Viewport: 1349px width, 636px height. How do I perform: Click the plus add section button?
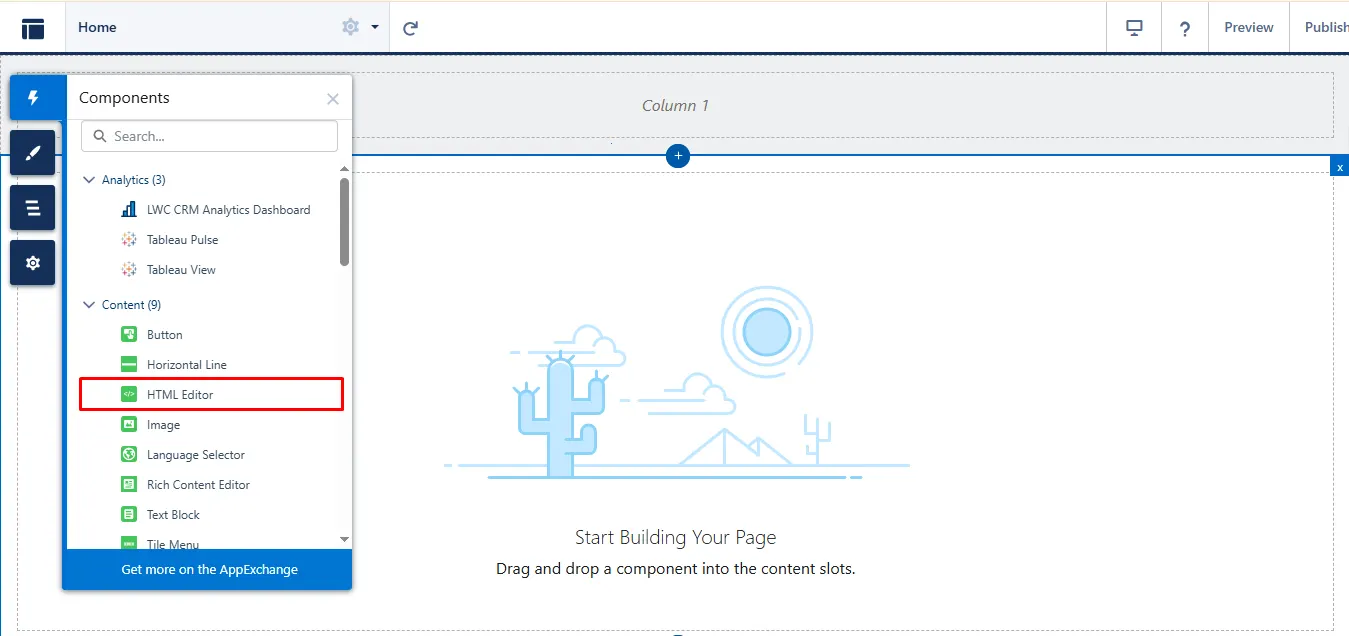click(678, 156)
